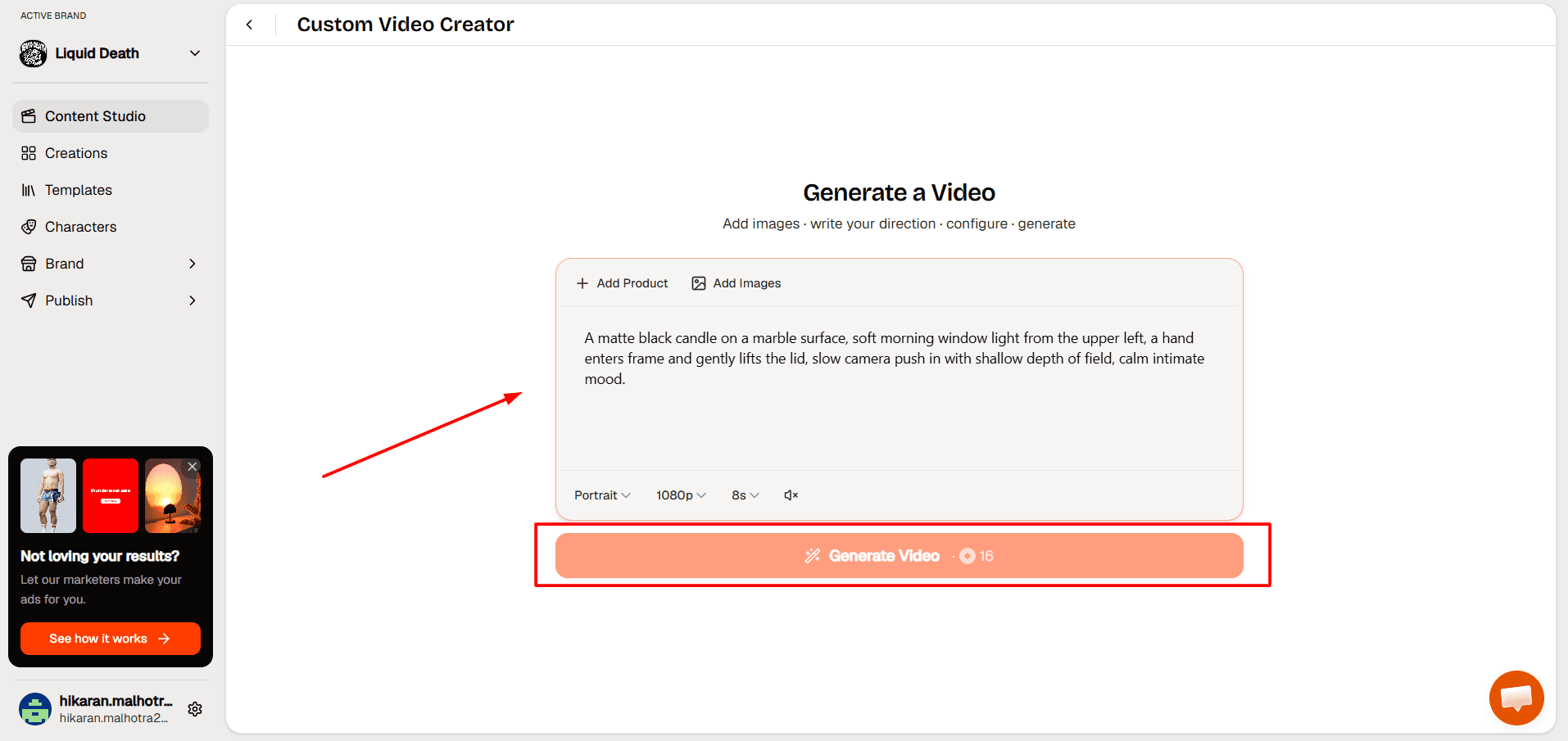Close the Not loving your results promo card

coord(193,466)
